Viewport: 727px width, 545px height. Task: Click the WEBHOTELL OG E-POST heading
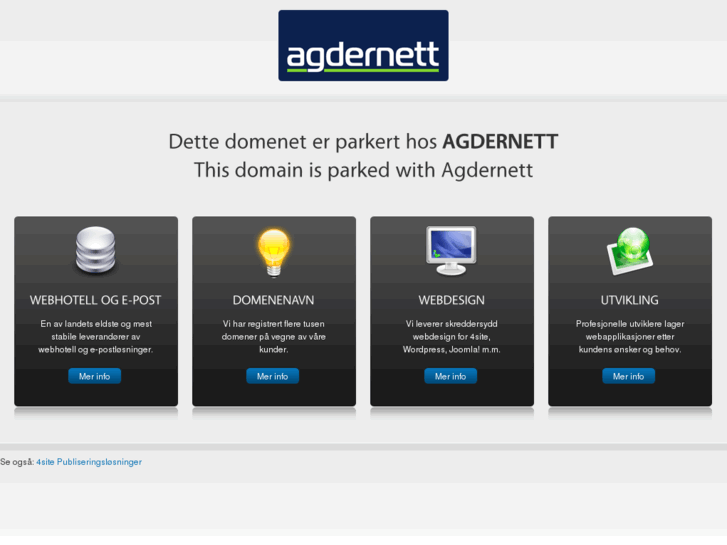point(96,300)
